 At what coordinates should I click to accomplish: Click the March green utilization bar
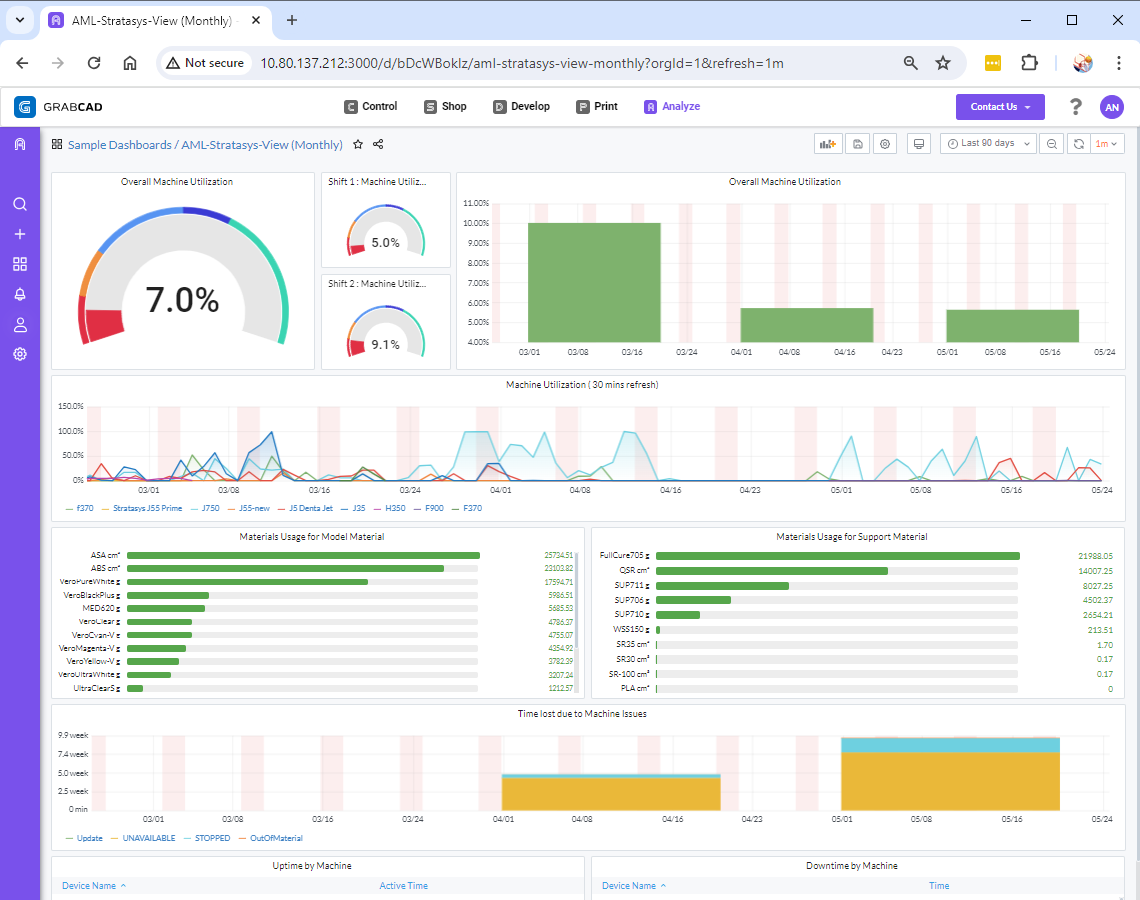pyautogui.click(x=594, y=282)
